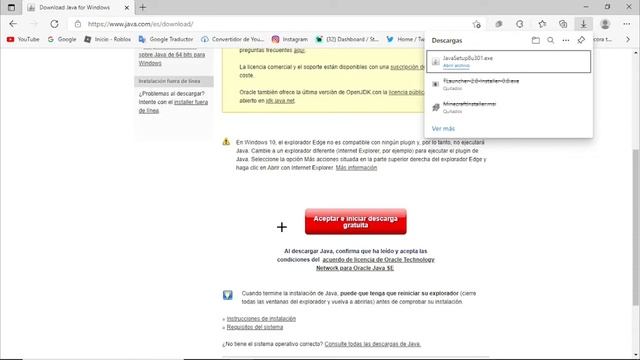
Task: Open the YouTube bookmark
Action: coord(23,39)
